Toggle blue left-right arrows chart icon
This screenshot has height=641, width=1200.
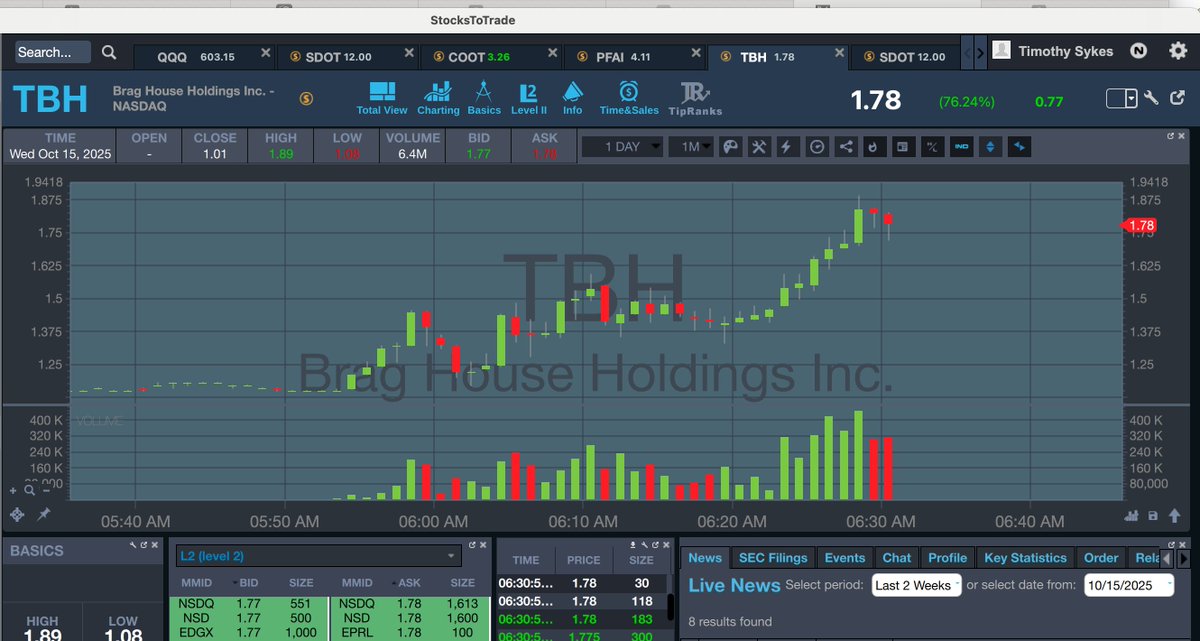1020,146
